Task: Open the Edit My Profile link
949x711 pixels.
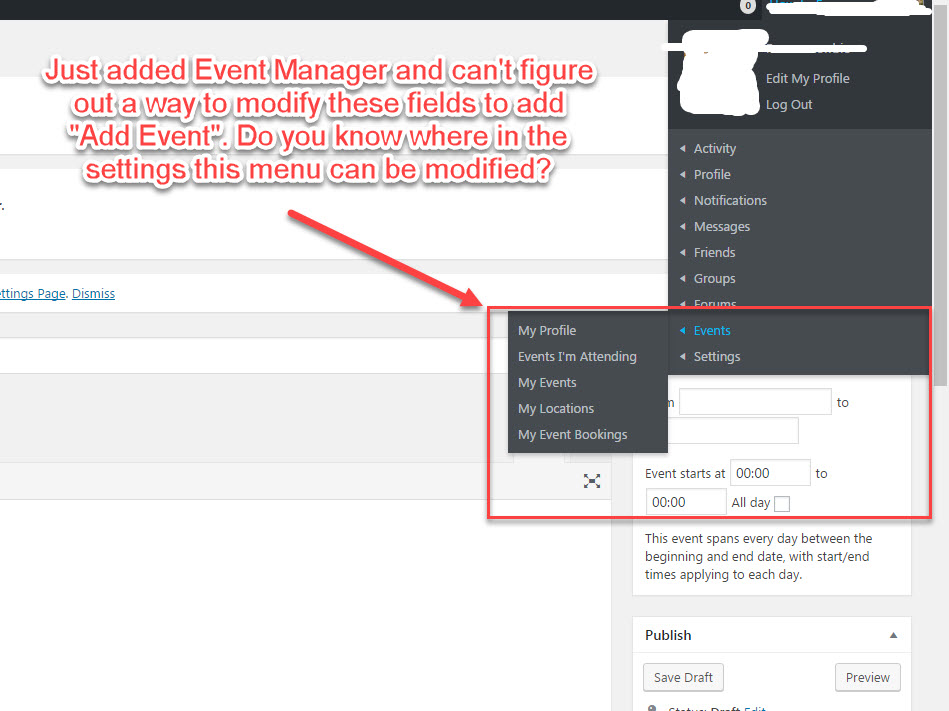Action: pos(807,79)
